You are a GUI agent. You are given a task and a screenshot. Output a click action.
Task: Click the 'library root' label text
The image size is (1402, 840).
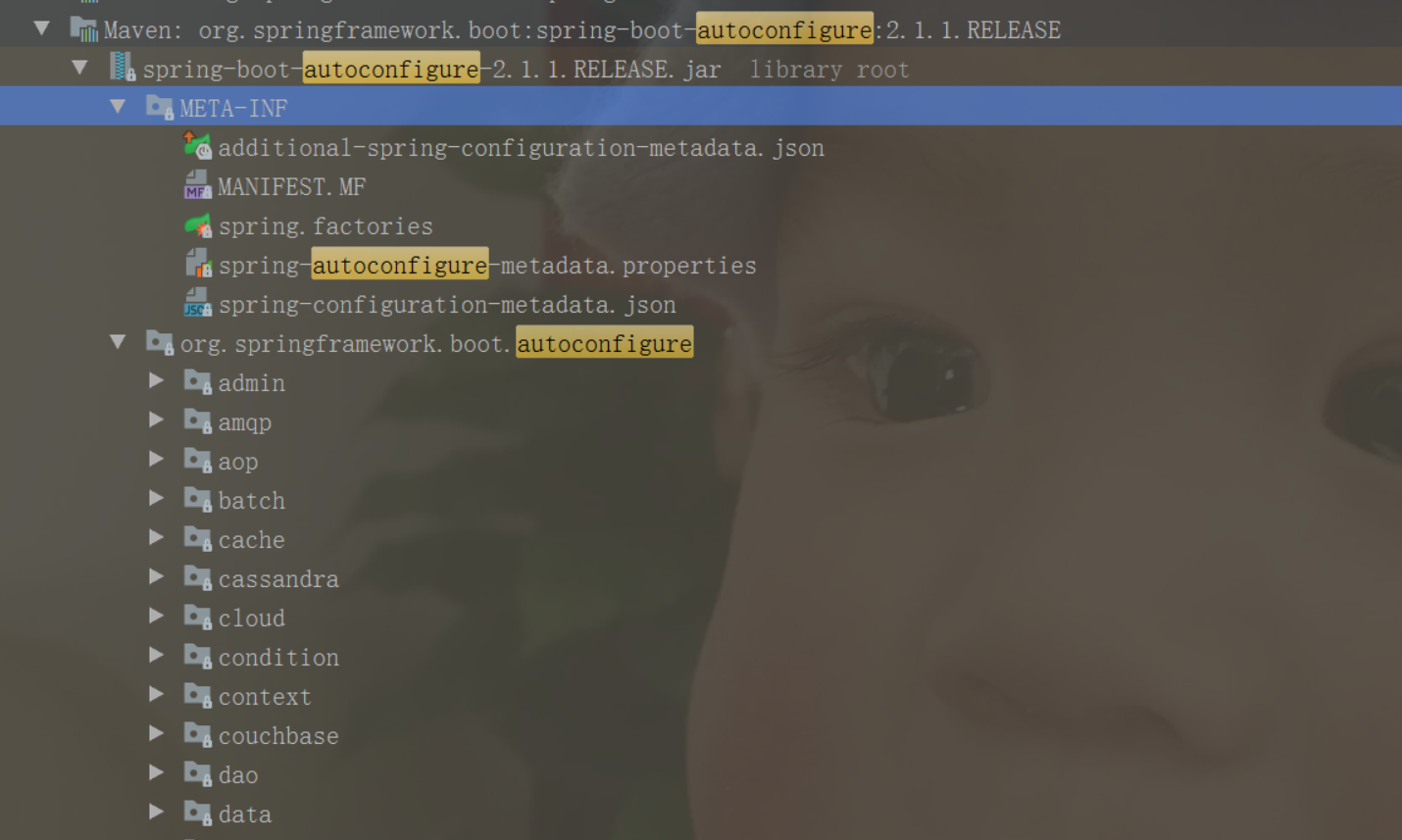(829, 70)
